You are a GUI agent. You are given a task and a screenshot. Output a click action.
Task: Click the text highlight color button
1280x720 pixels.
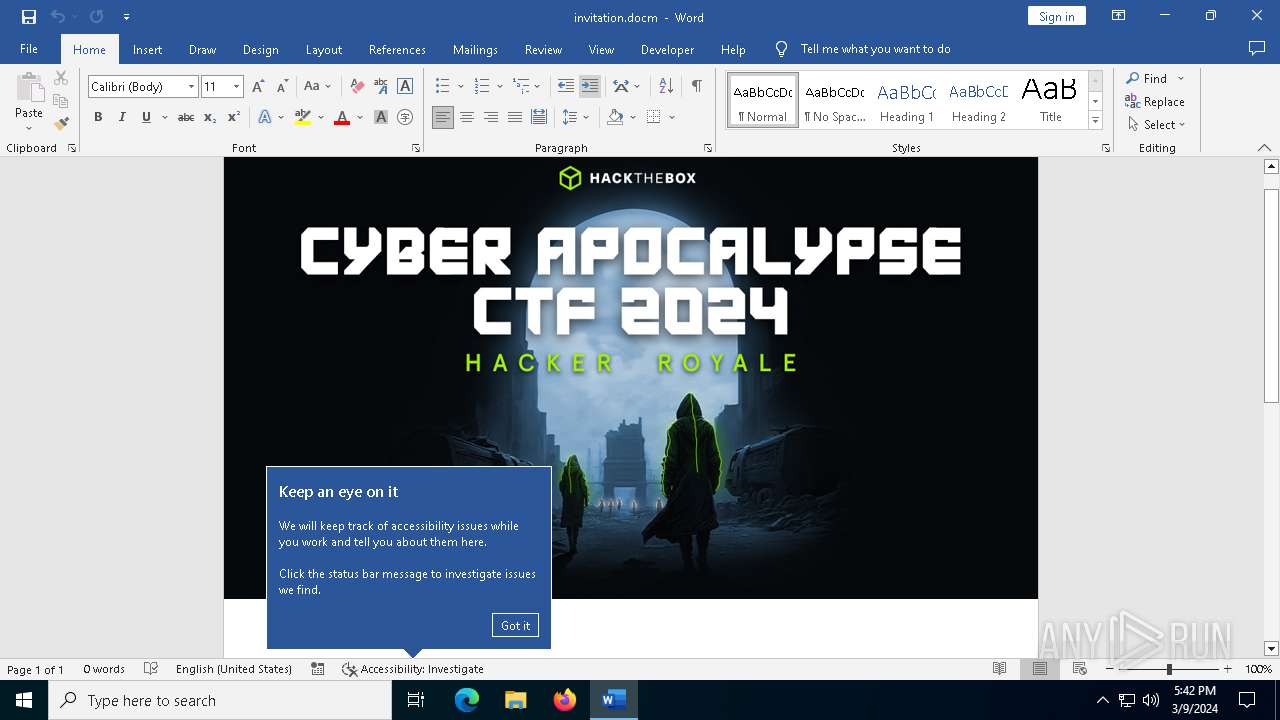[x=303, y=118]
